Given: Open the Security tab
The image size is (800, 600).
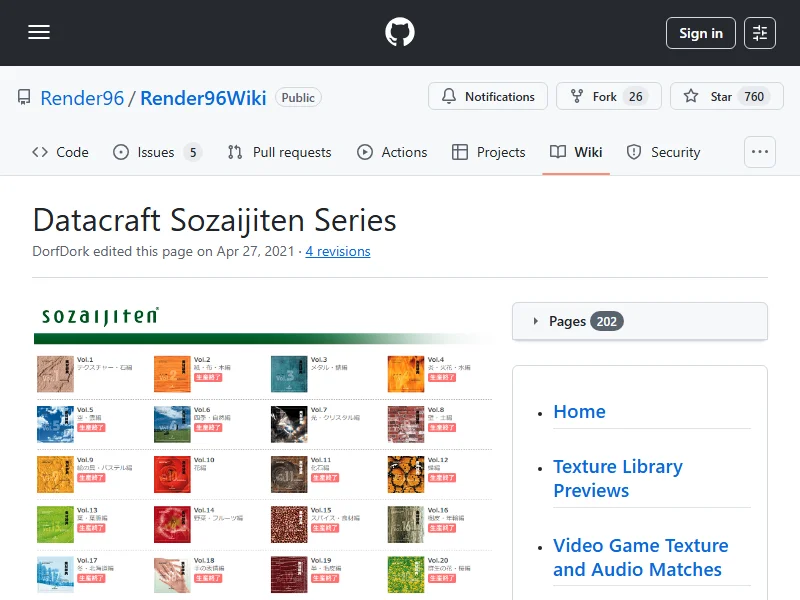Looking at the screenshot, I should tap(663, 152).
